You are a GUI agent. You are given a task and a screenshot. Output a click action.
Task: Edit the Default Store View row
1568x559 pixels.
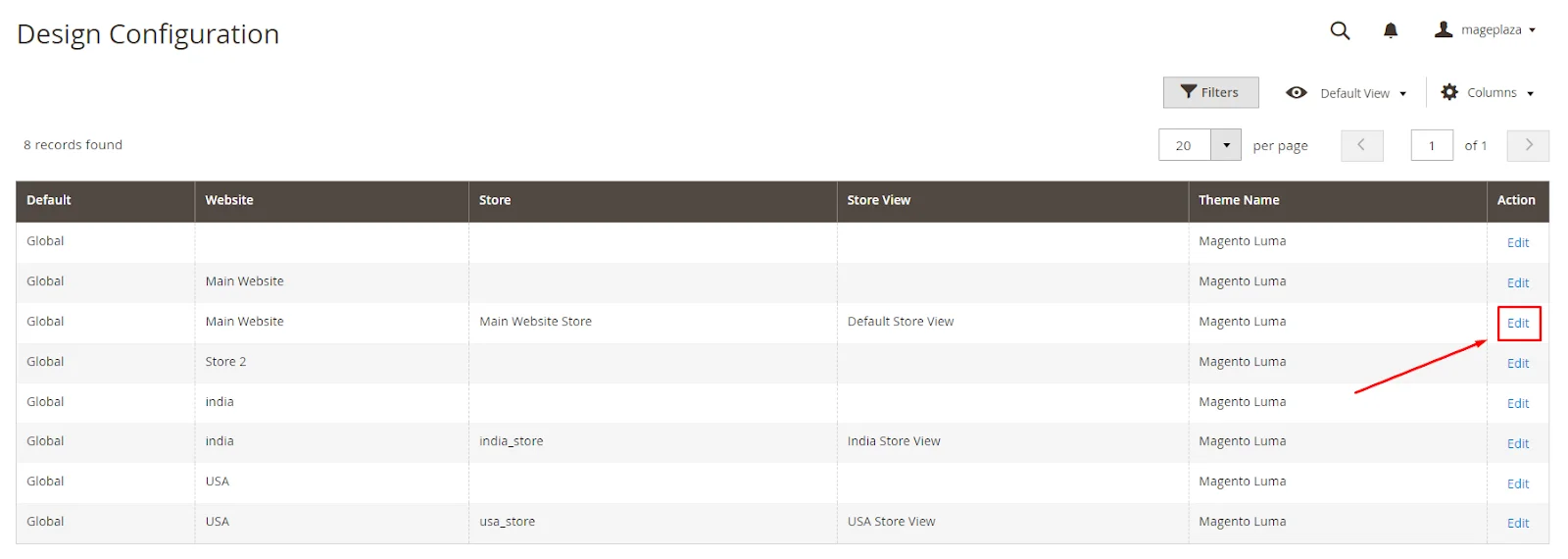[1517, 323]
